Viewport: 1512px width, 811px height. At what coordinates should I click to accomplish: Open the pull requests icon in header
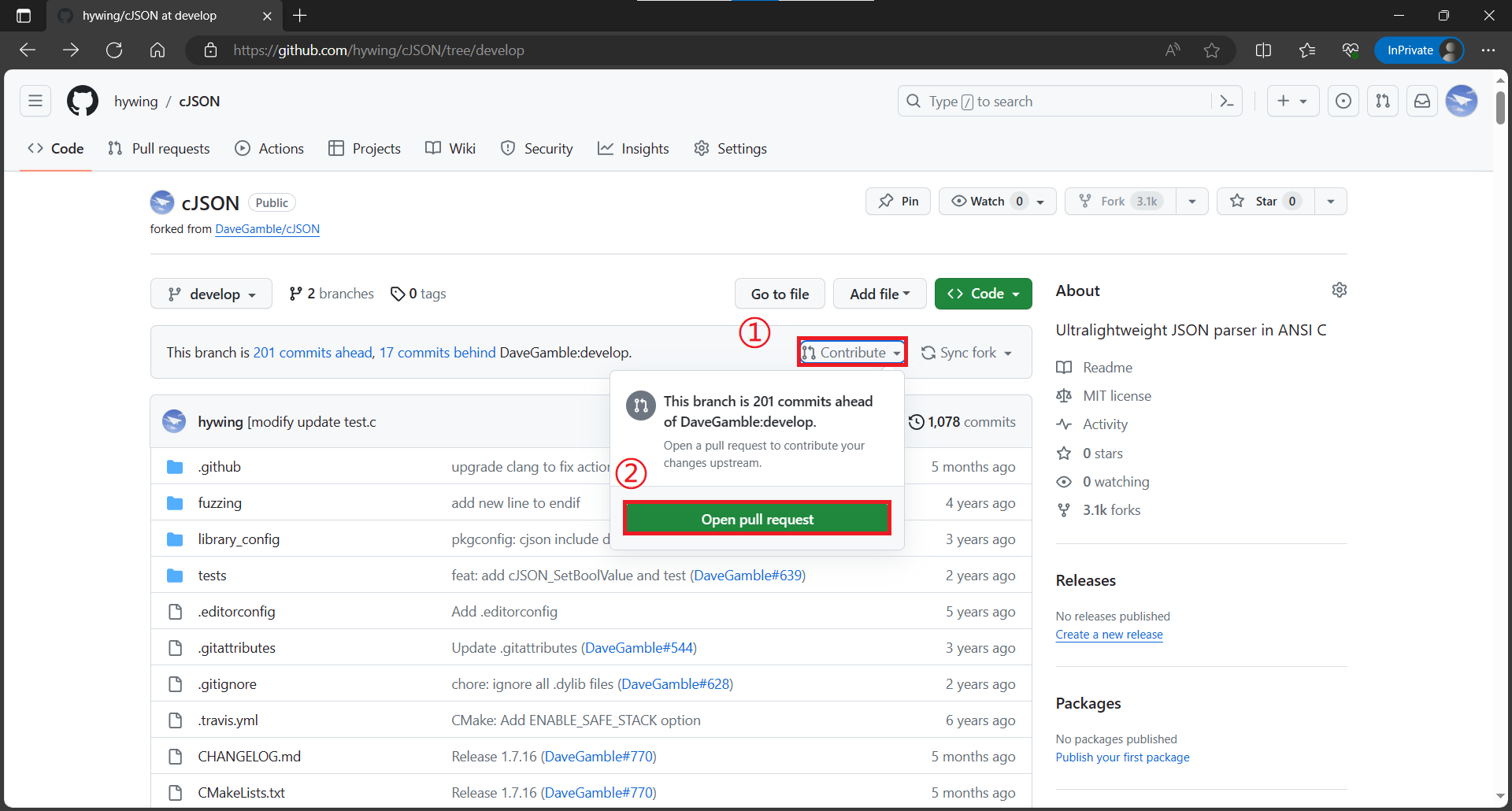[x=1383, y=101]
